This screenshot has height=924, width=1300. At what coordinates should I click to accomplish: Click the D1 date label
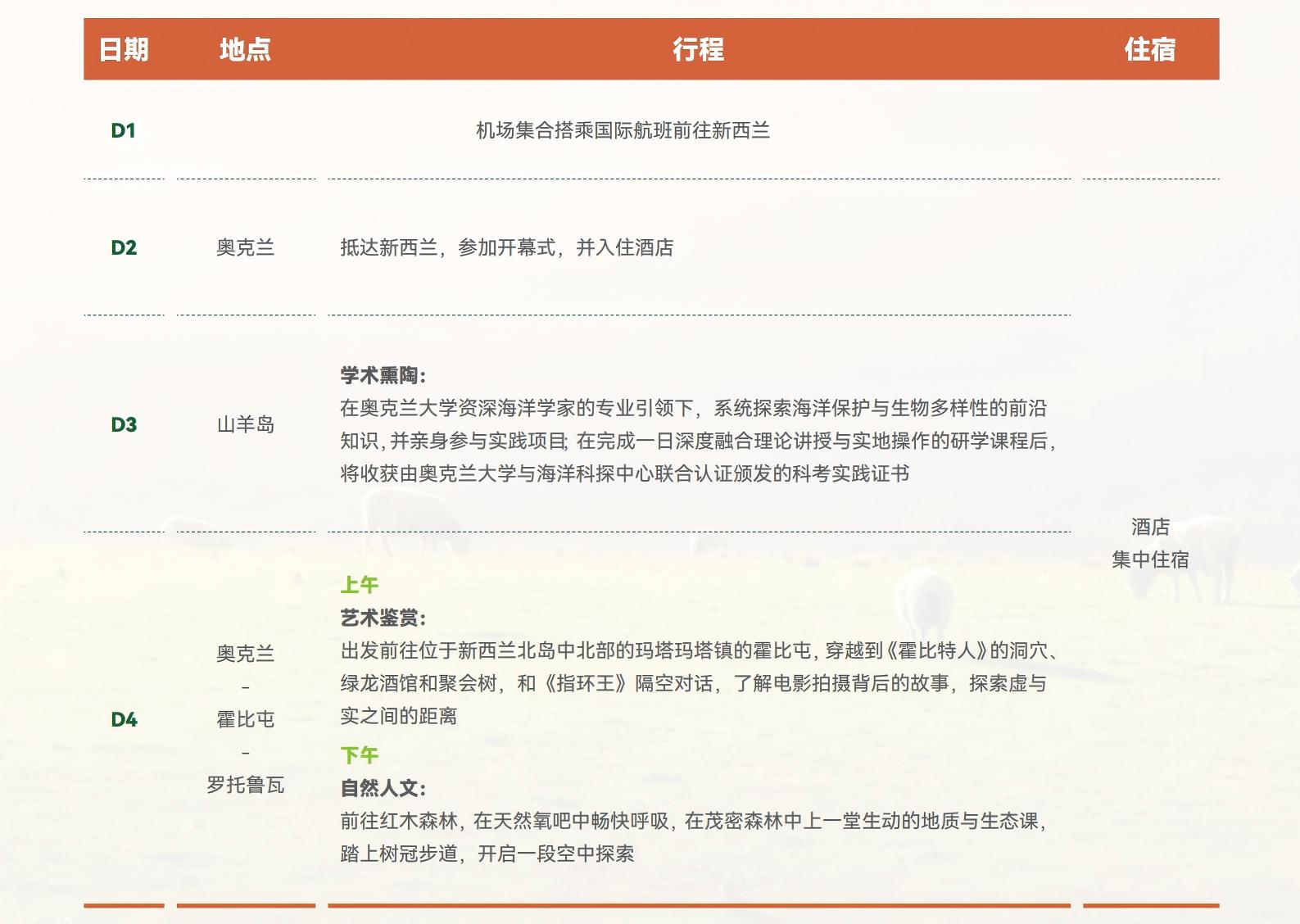click(123, 131)
